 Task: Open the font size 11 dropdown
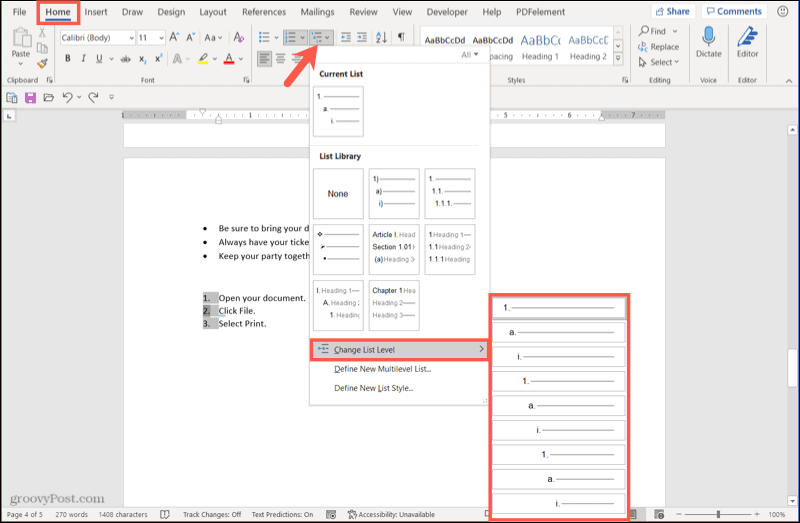click(x=161, y=38)
